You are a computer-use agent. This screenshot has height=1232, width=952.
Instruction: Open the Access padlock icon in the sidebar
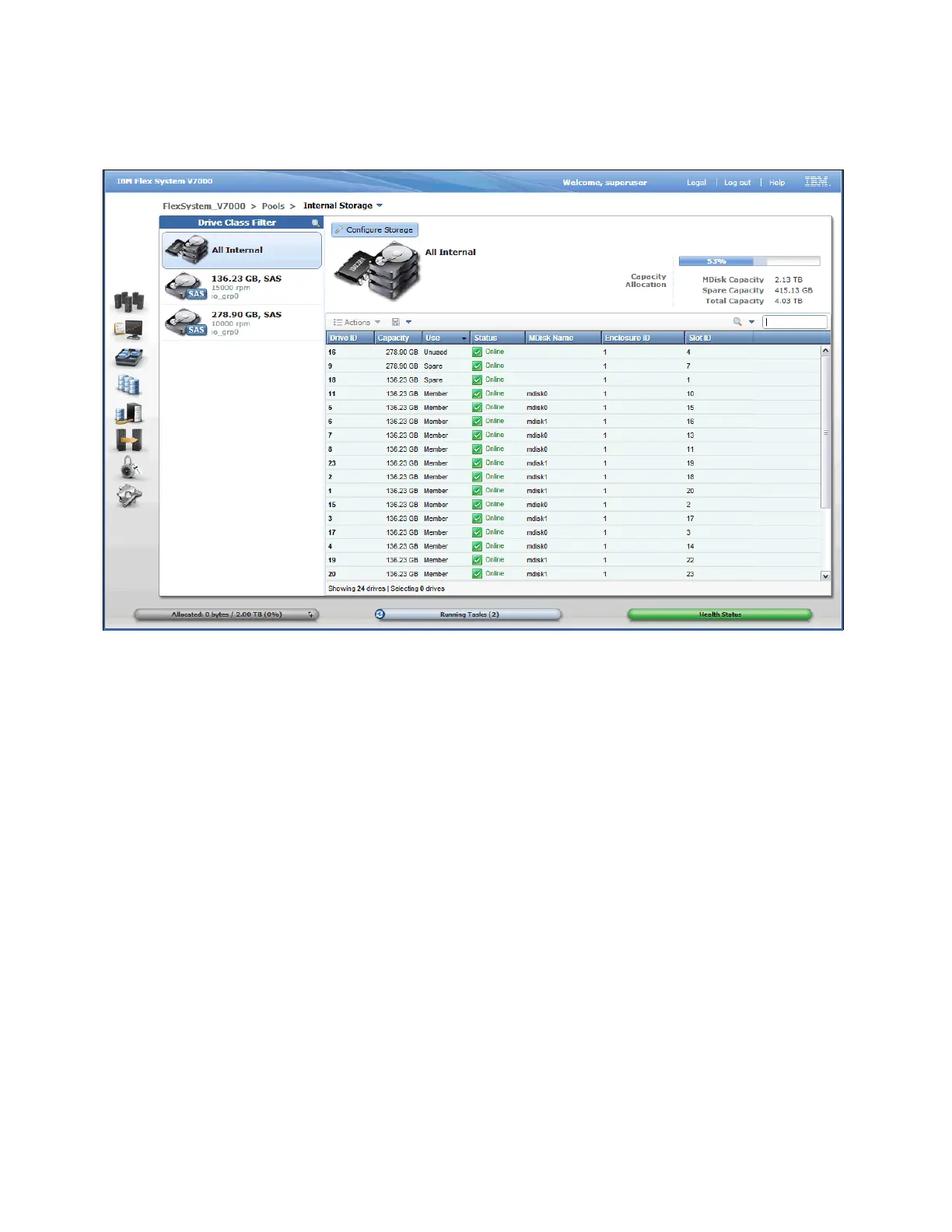129,467
